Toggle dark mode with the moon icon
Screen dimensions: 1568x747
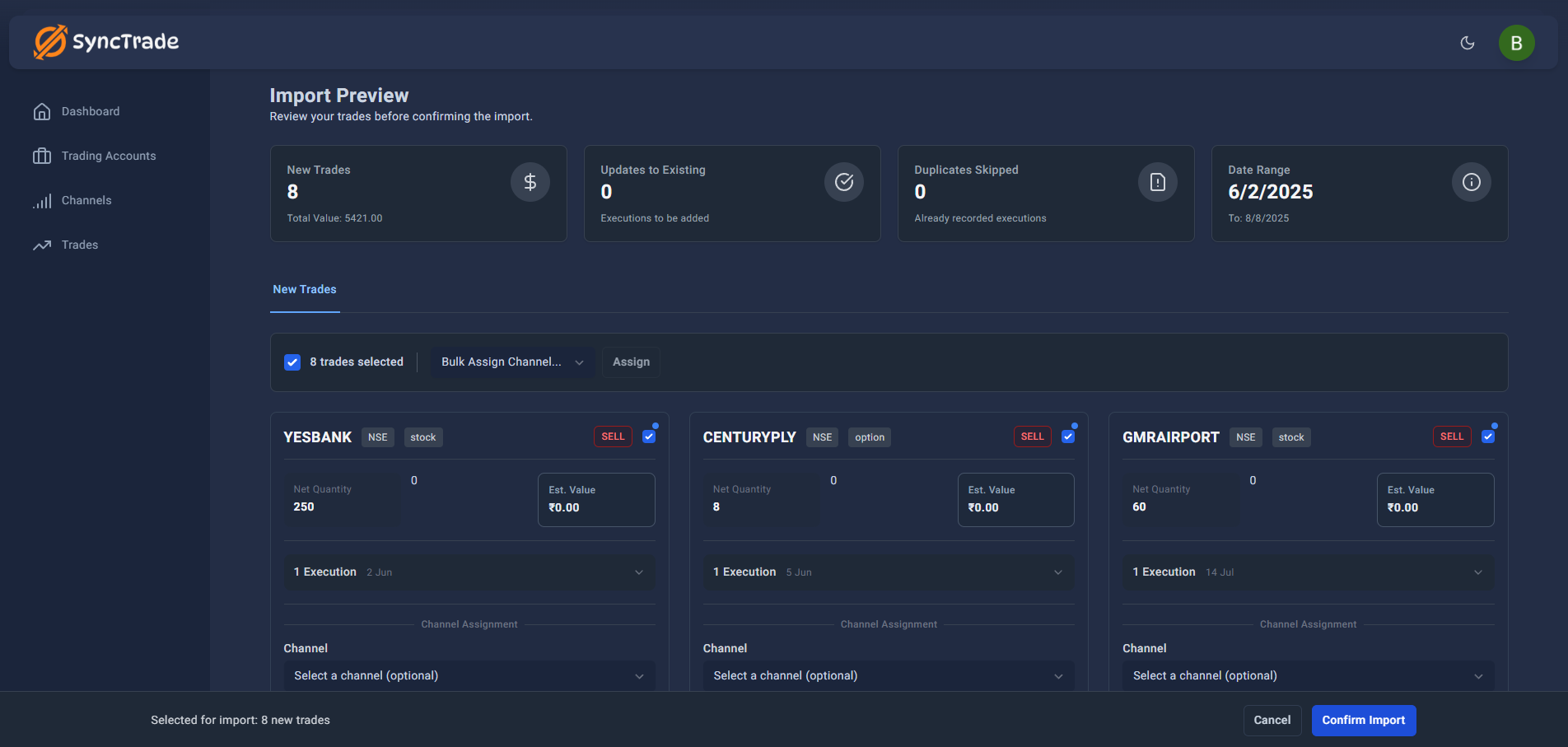pos(1468,42)
